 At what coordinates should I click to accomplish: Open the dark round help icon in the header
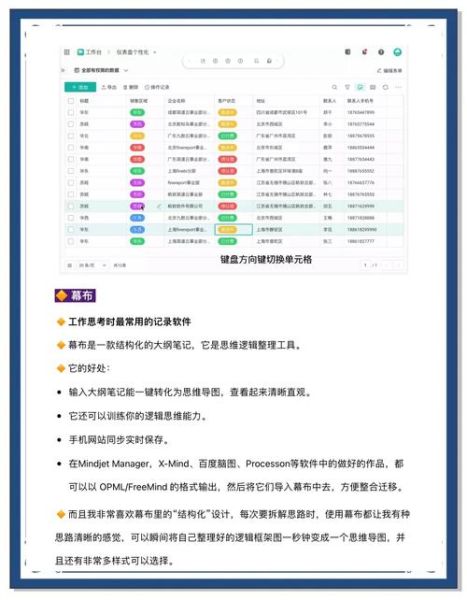click(381, 52)
